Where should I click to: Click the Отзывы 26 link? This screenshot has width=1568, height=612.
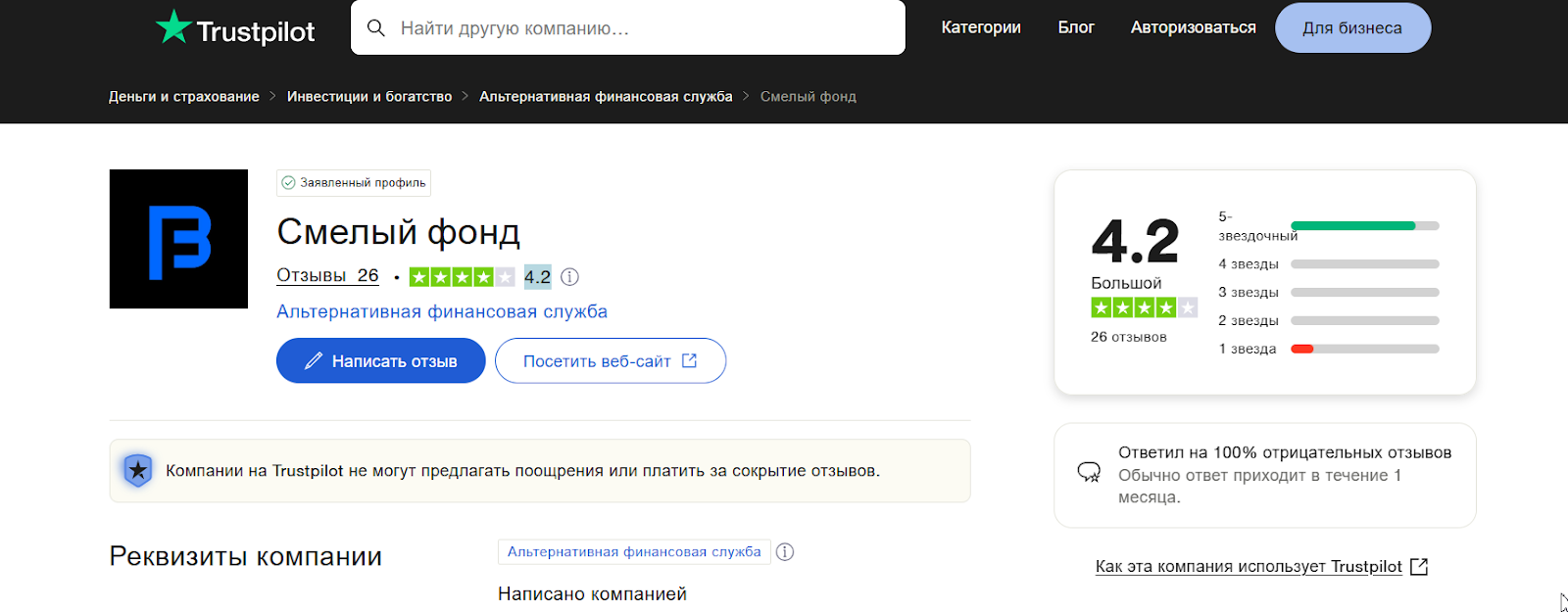click(x=327, y=276)
